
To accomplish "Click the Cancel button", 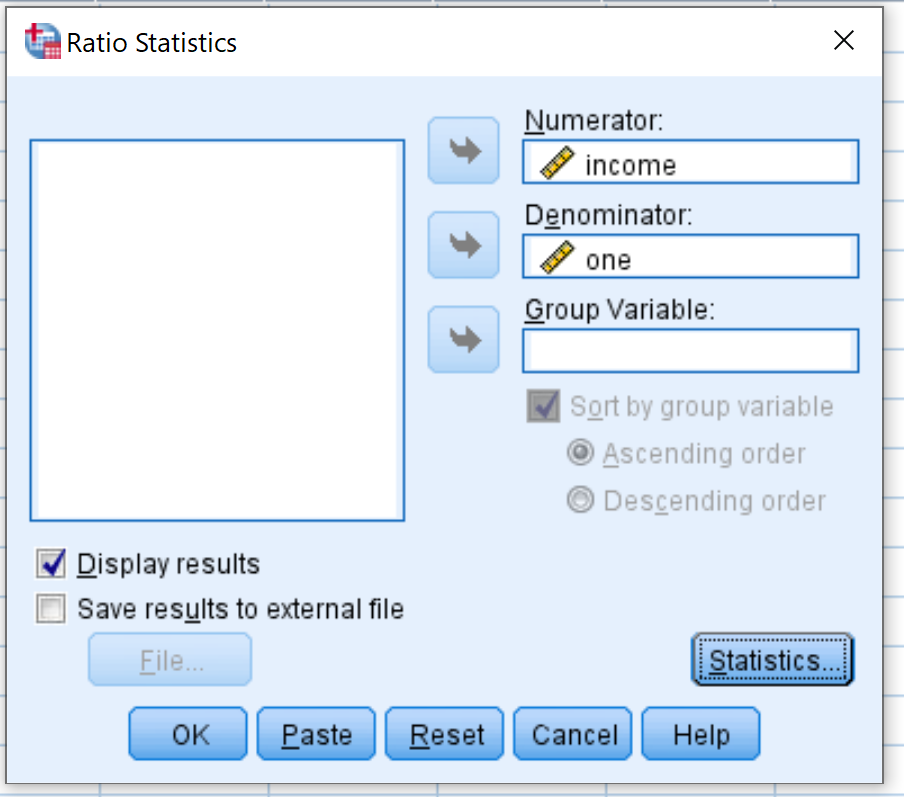I will tap(572, 734).
